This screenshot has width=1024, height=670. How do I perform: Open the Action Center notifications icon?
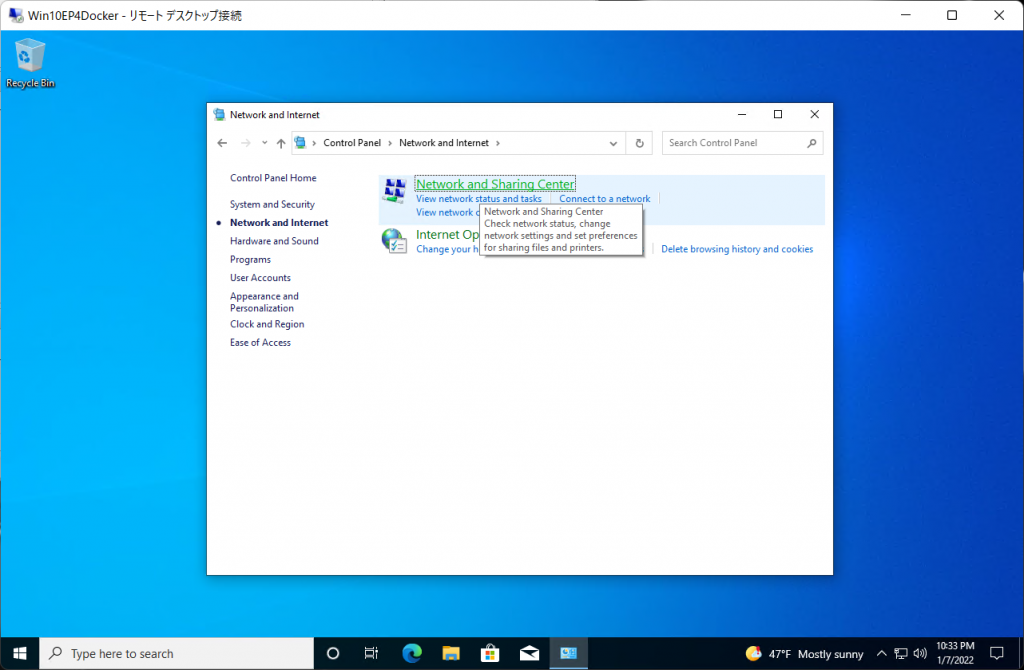pyautogui.click(x=997, y=653)
